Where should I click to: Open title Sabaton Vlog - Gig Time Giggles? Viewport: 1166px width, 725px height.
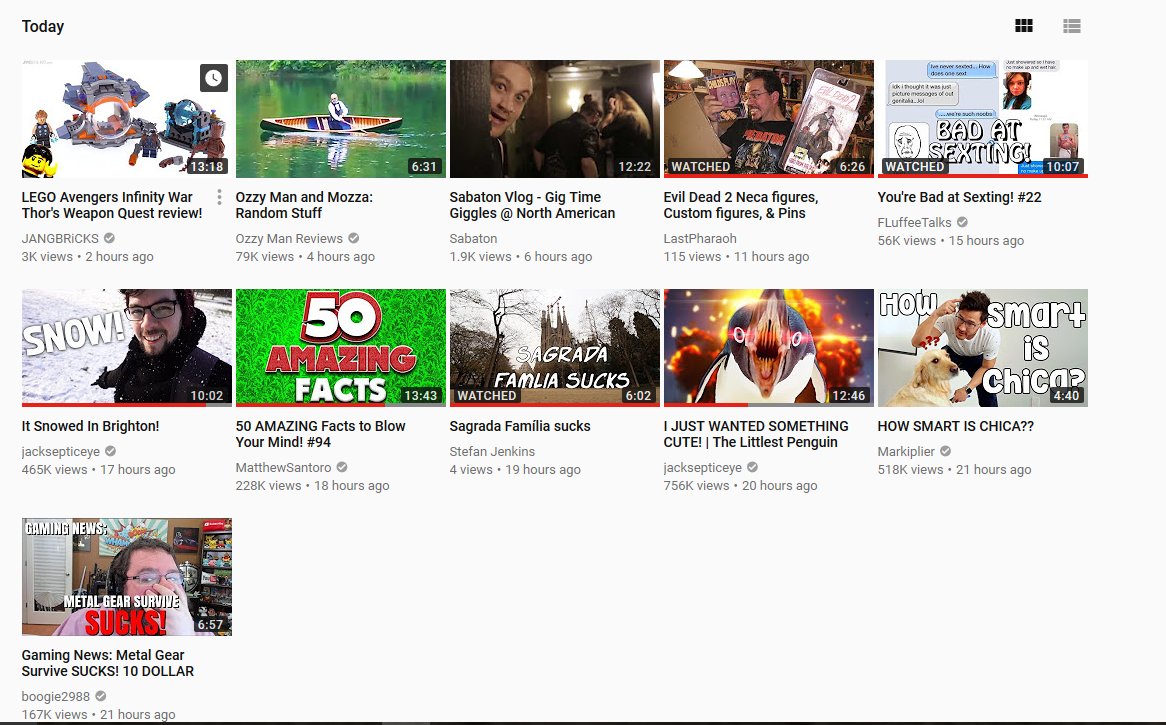click(532, 205)
